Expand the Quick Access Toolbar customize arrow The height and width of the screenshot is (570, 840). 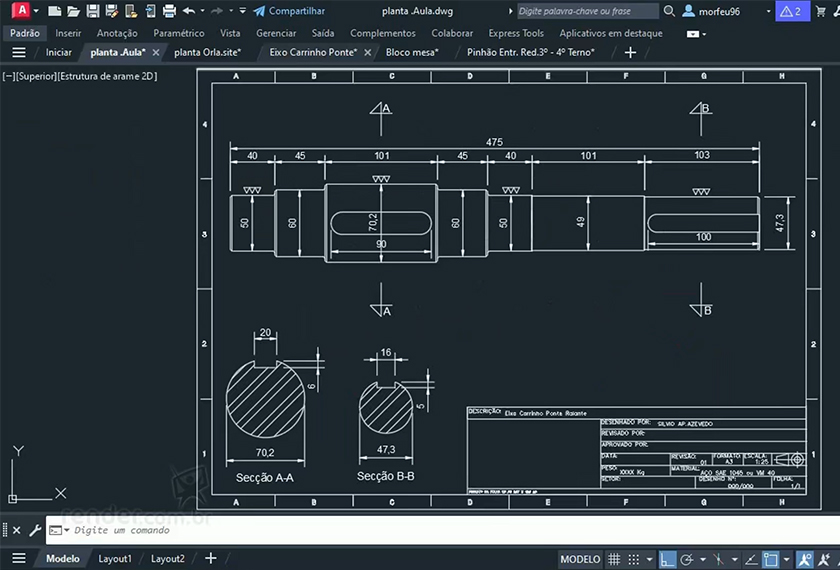pos(241,11)
